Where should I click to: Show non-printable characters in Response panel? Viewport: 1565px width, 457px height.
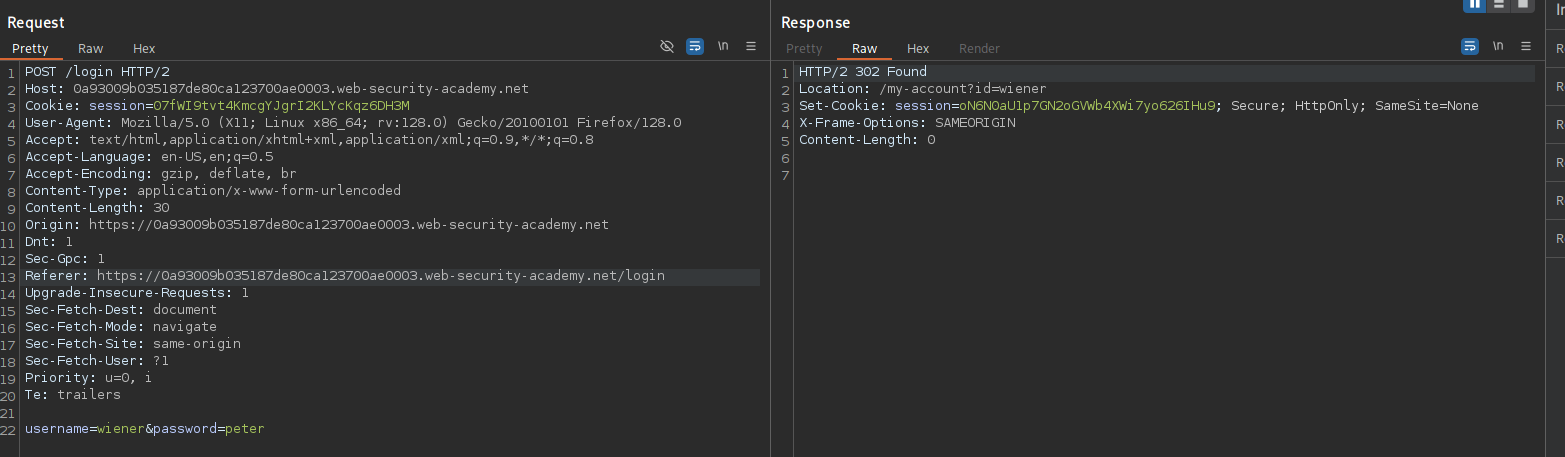(1498, 47)
